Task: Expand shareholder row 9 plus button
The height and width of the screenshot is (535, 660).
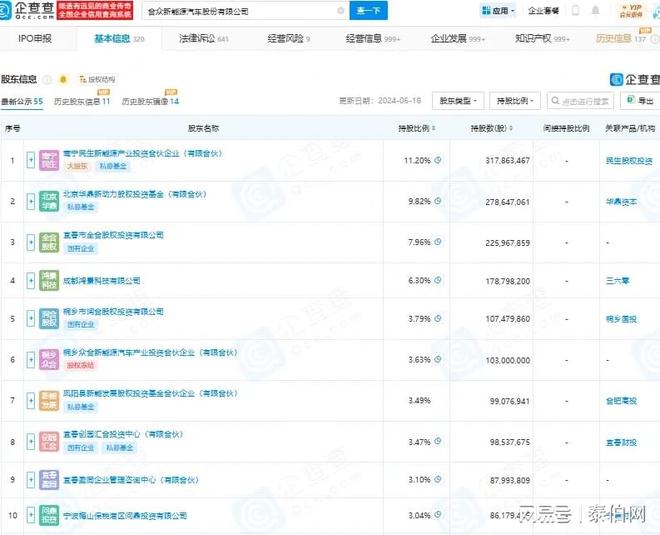Action: pyautogui.click(x=31, y=480)
